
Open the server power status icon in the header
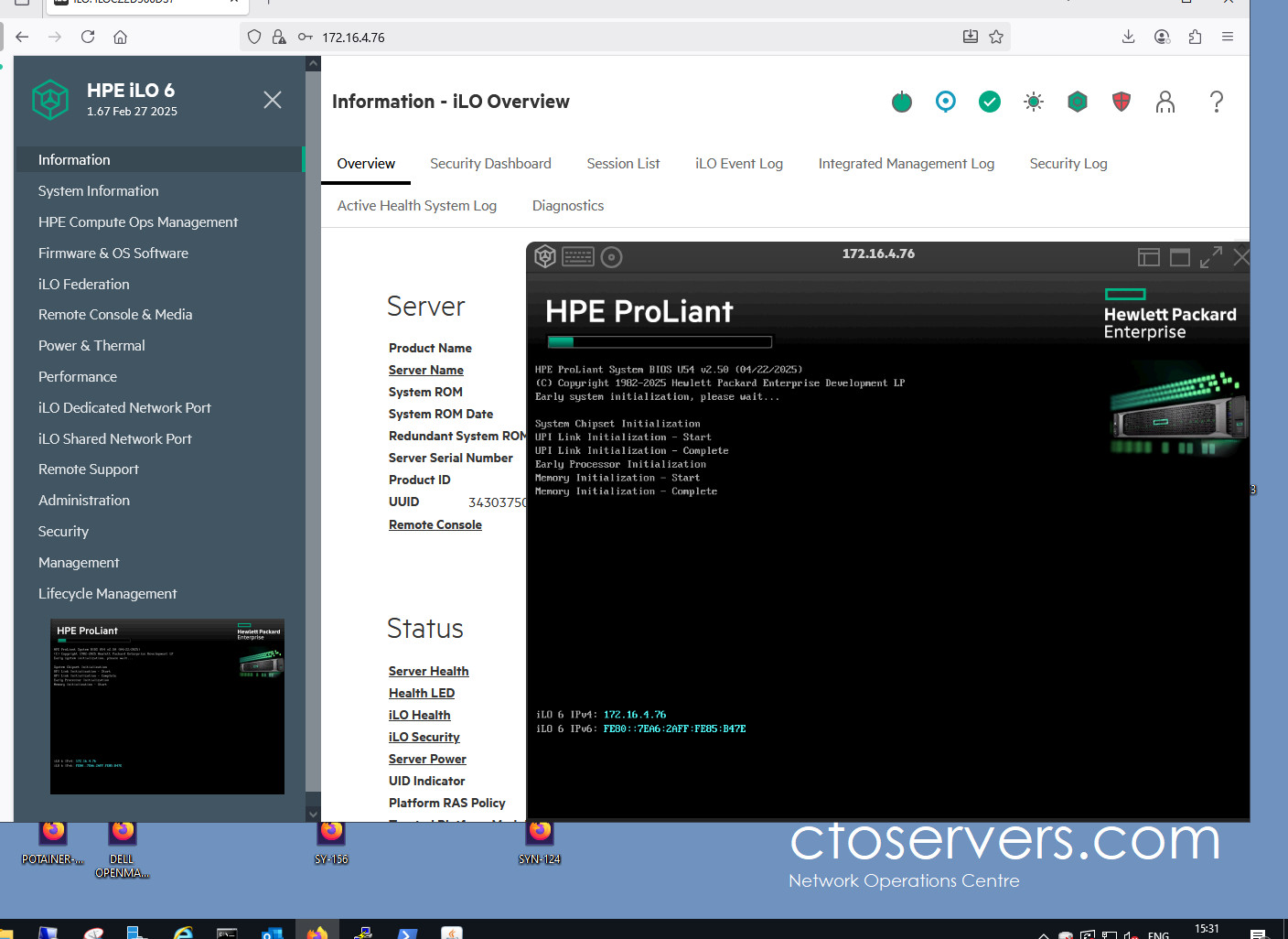click(x=902, y=102)
